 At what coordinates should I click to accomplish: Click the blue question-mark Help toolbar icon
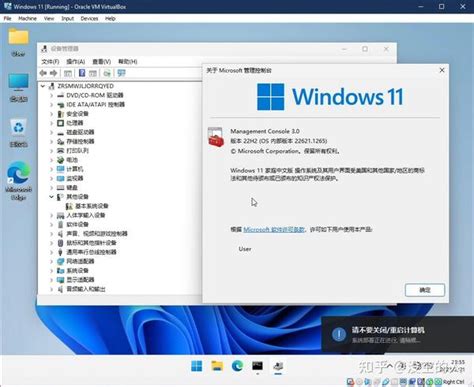(82, 73)
